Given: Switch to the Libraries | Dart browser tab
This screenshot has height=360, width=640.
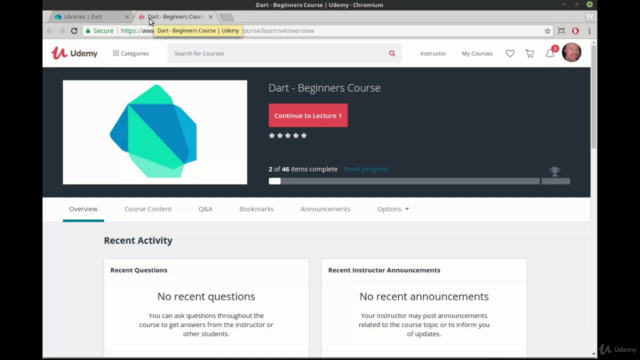Looking at the screenshot, I should [x=90, y=17].
